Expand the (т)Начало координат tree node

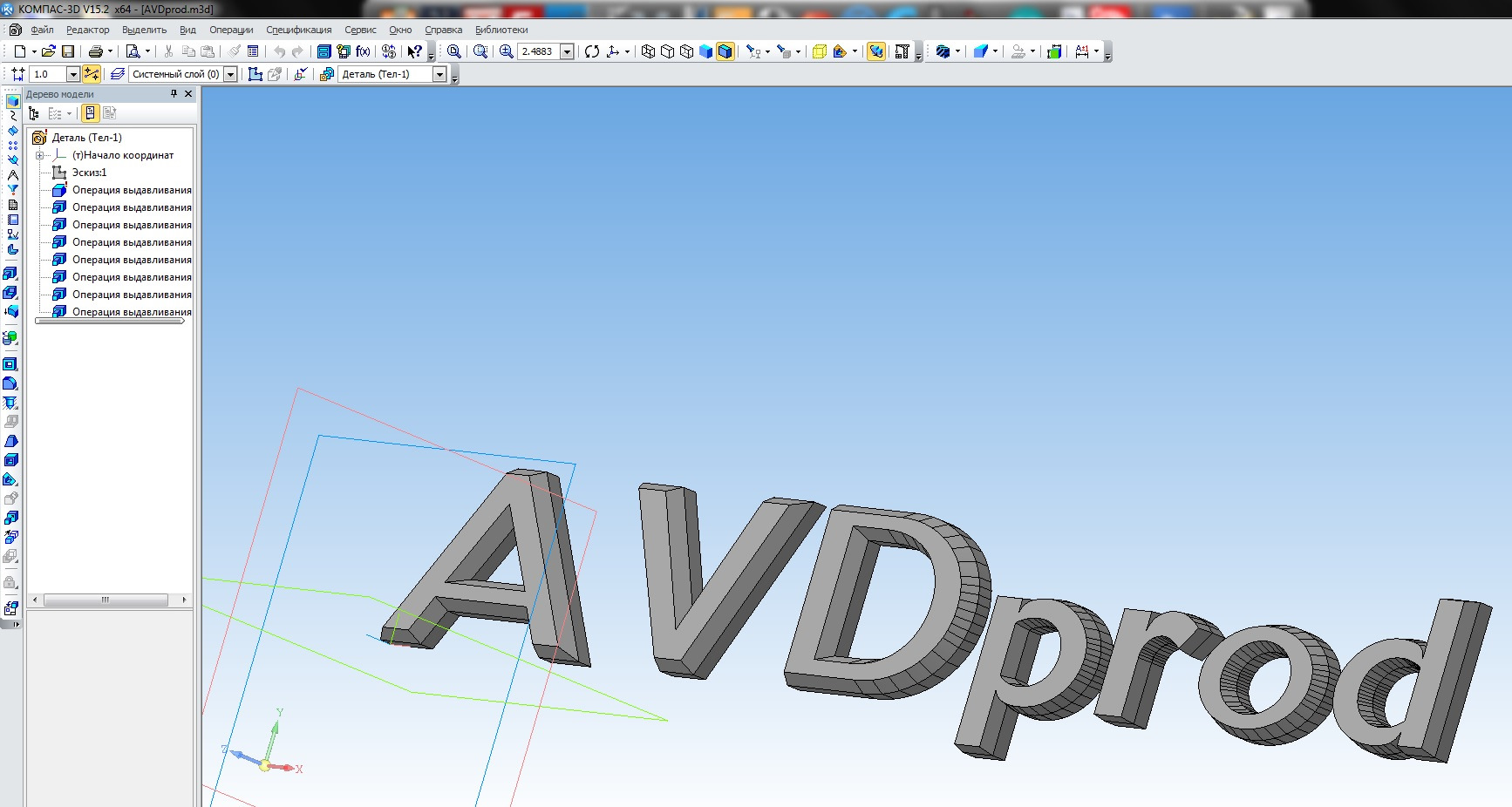tap(39, 155)
